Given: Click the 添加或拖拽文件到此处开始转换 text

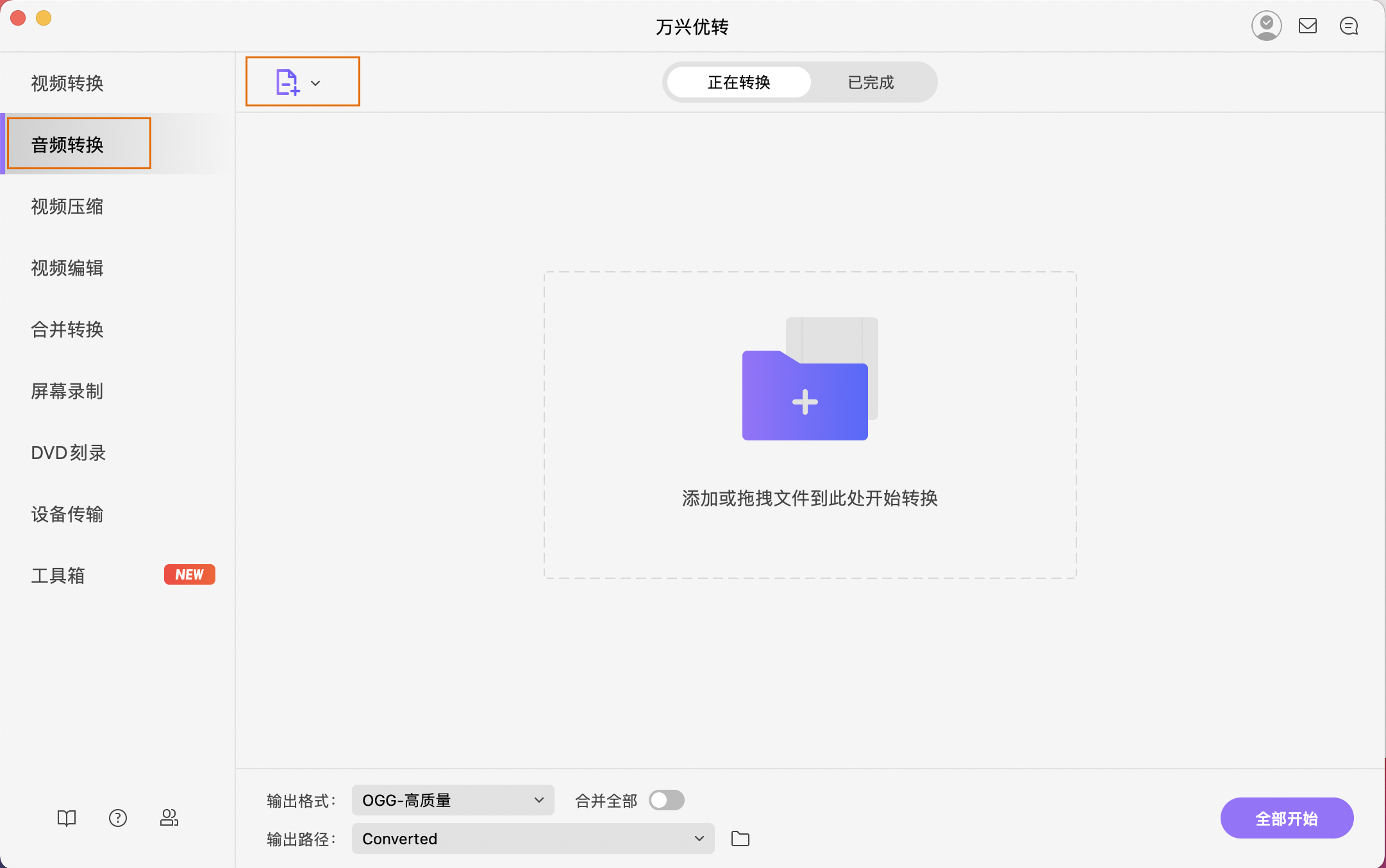Looking at the screenshot, I should (x=810, y=498).
